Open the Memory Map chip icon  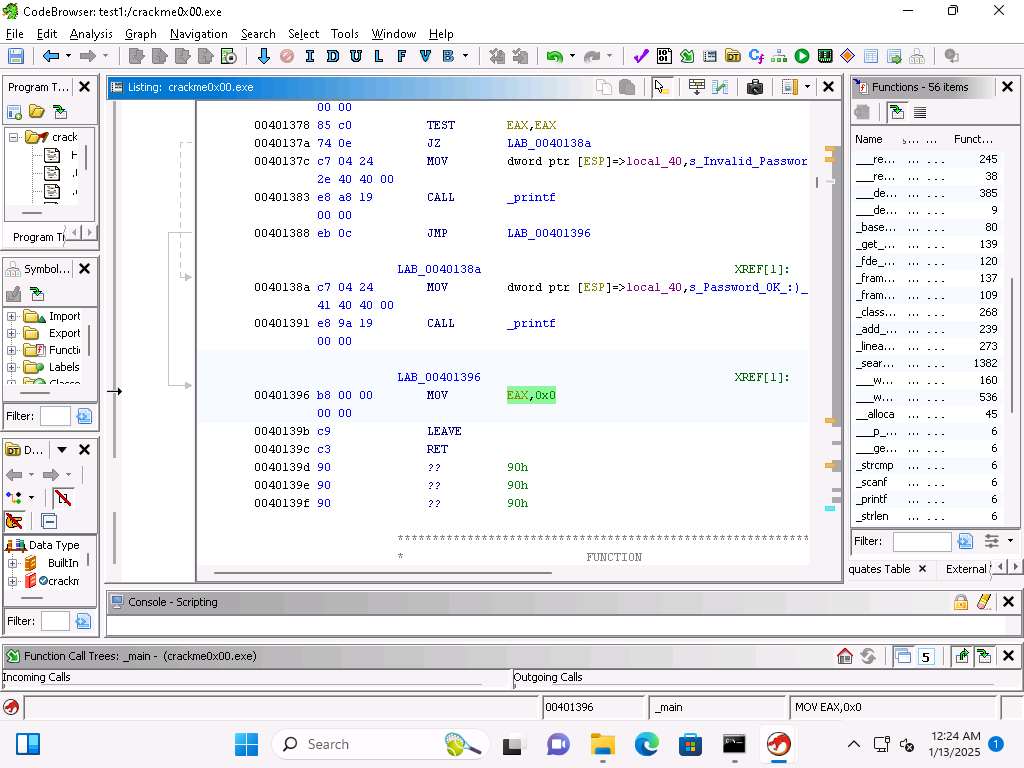click(825, 56)
